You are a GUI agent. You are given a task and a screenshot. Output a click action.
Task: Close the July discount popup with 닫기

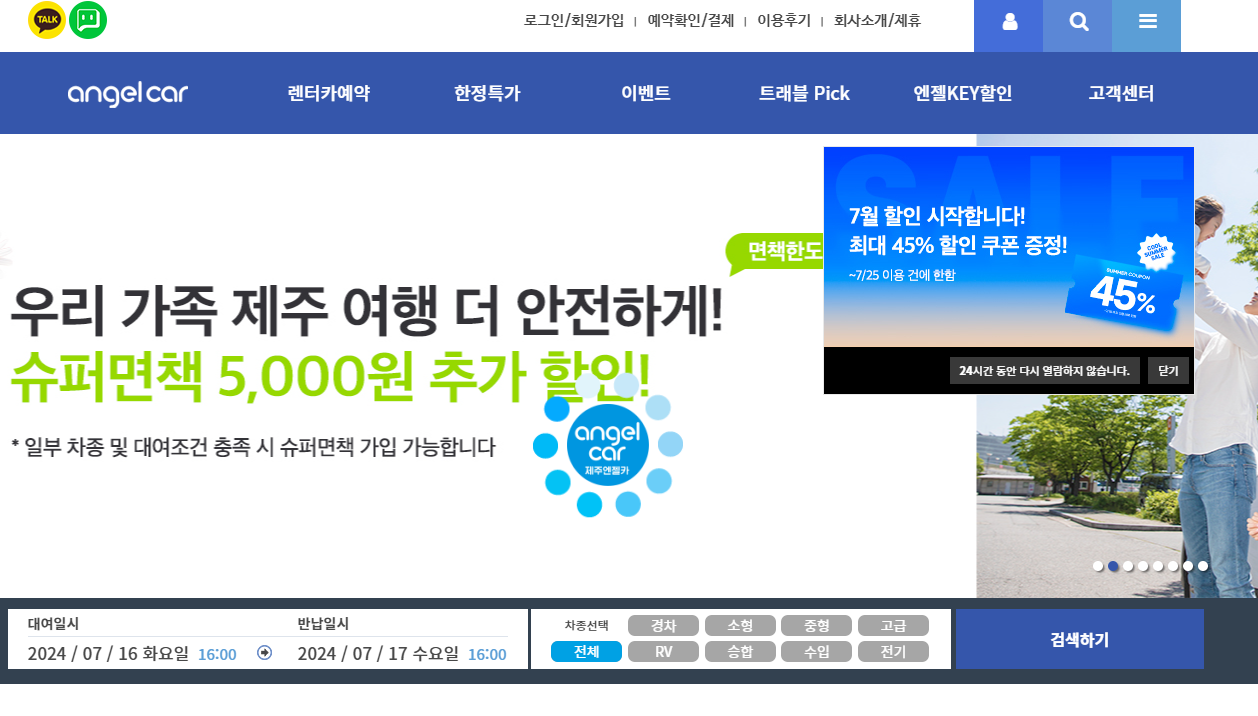coord(1167,370)
